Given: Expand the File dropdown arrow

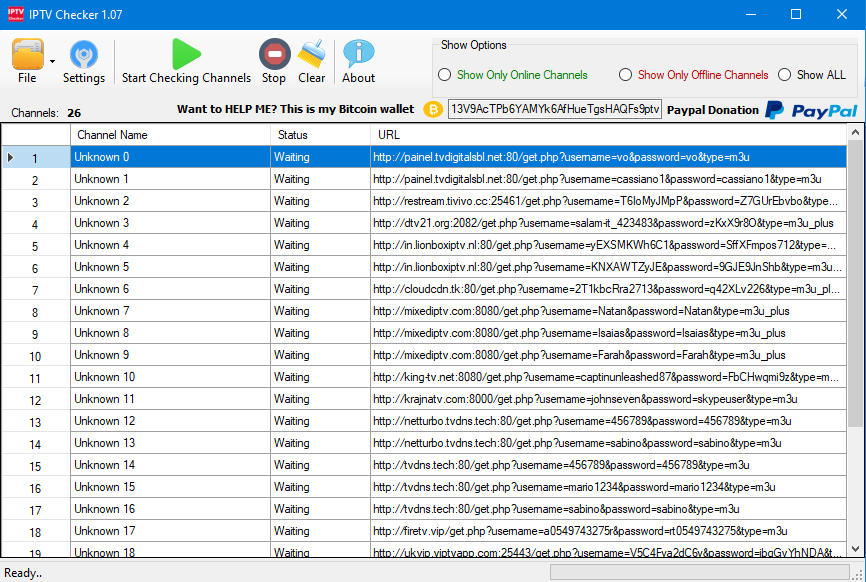Looking at the screenshot, I should 52,61.
